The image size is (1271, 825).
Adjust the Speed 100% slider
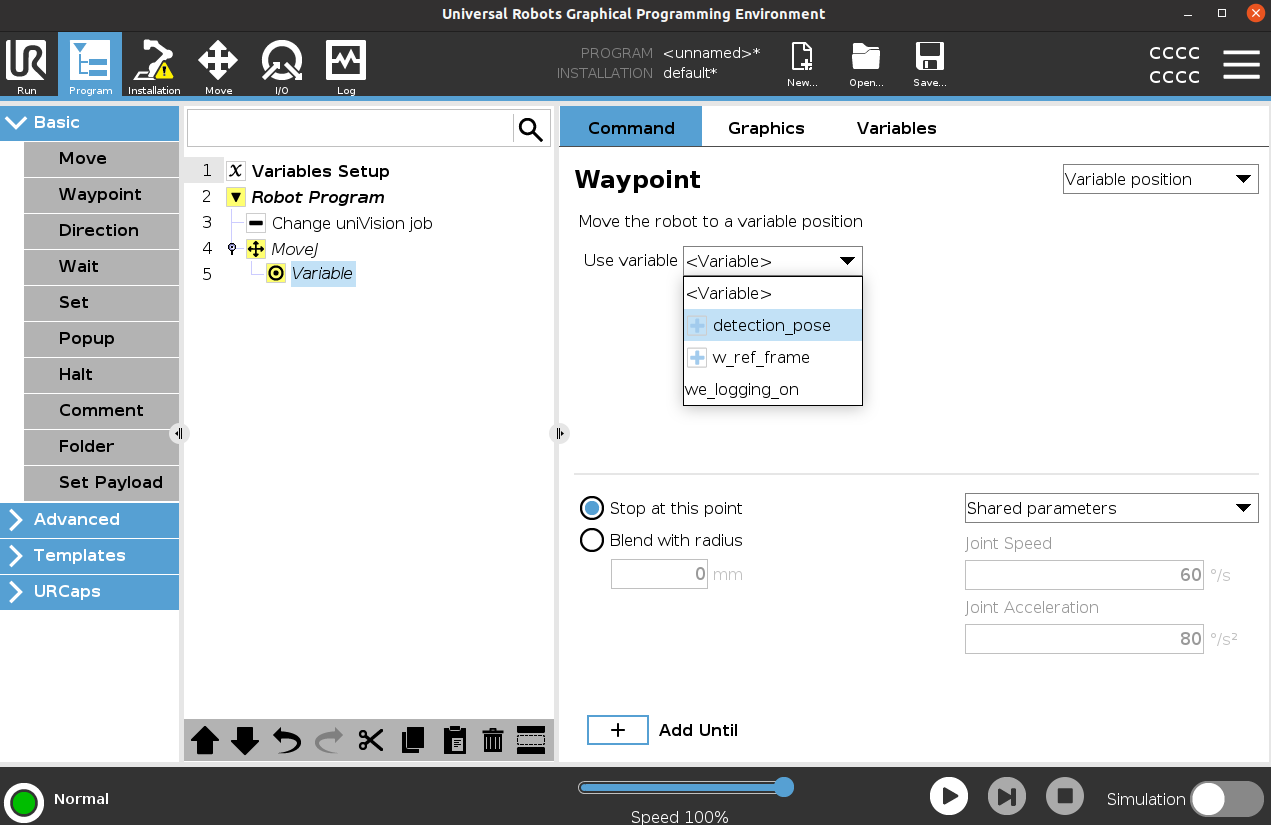686,787
